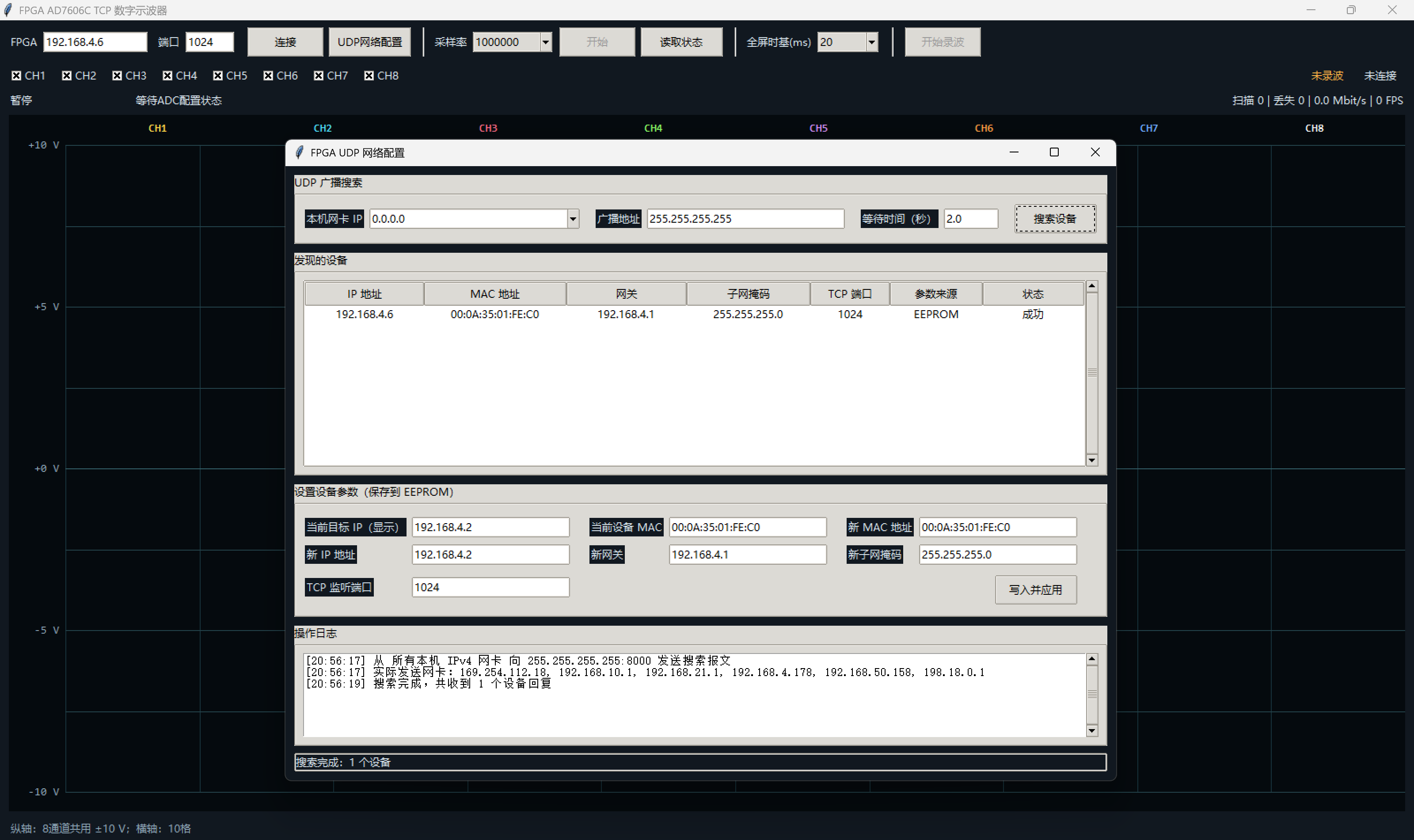The height and width of the screenshot is (840, 1414).
Task: Minimize the FPGA UDP 网络配置 dialog
Action: [x=1014, y=152]
